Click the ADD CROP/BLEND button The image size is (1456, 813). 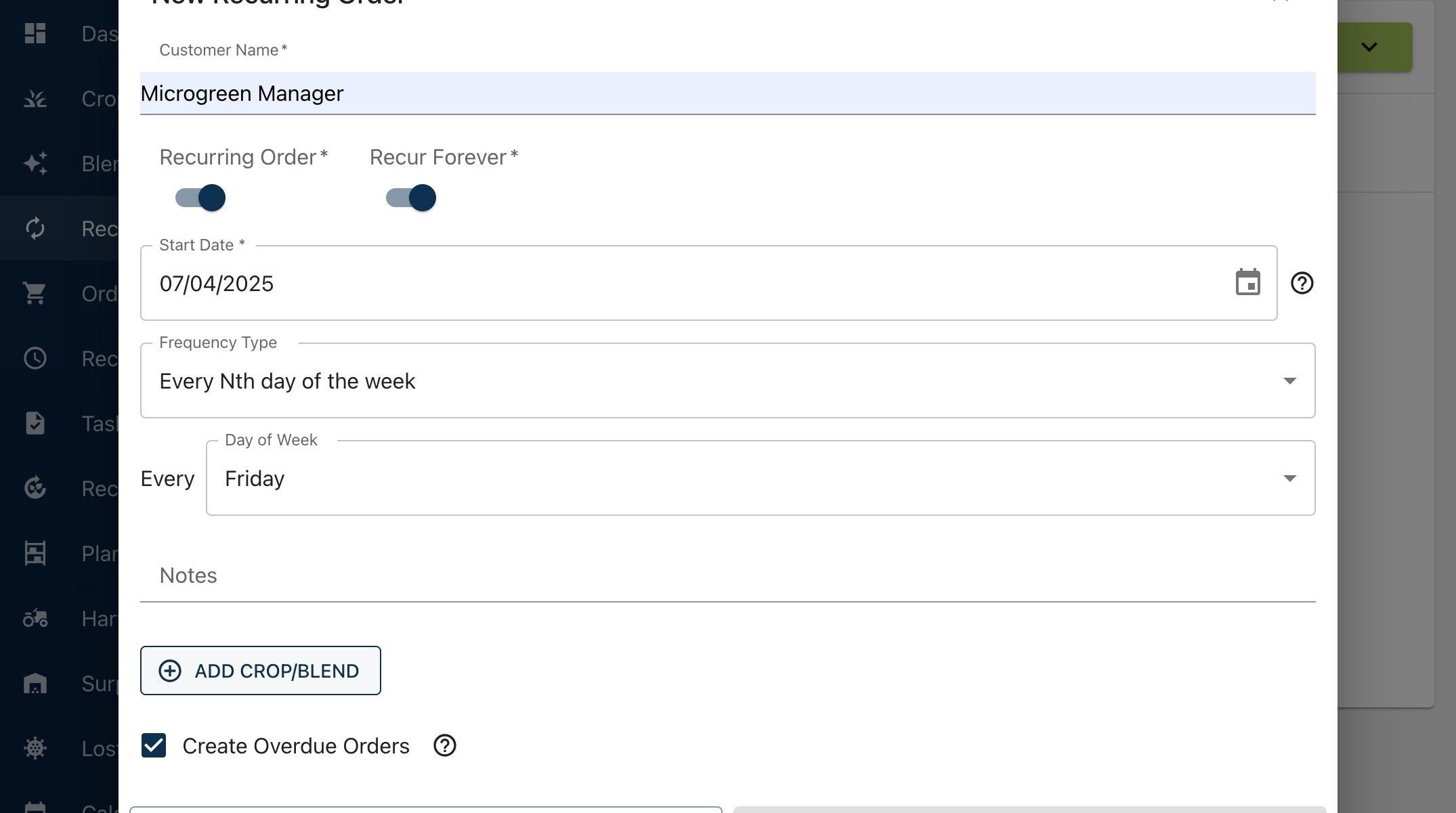(x=260, y=670)
